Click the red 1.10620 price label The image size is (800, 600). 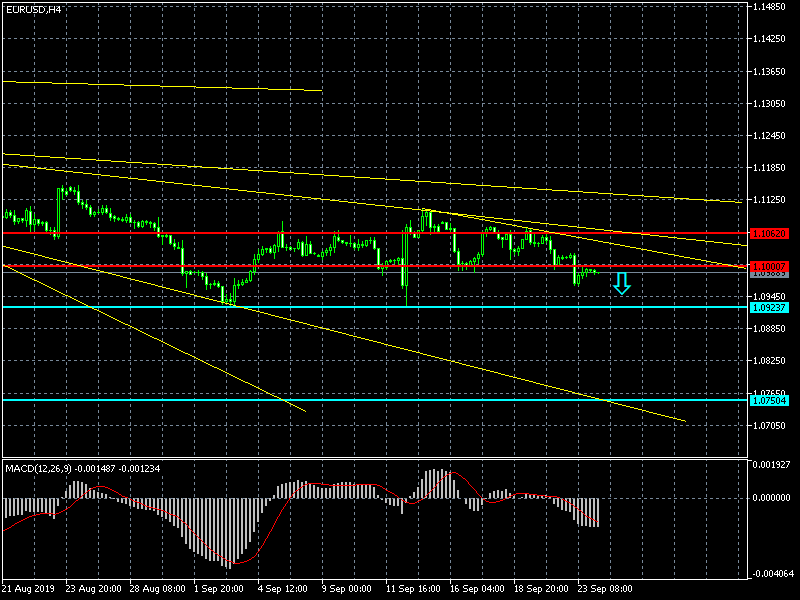(x=769, y=233)
